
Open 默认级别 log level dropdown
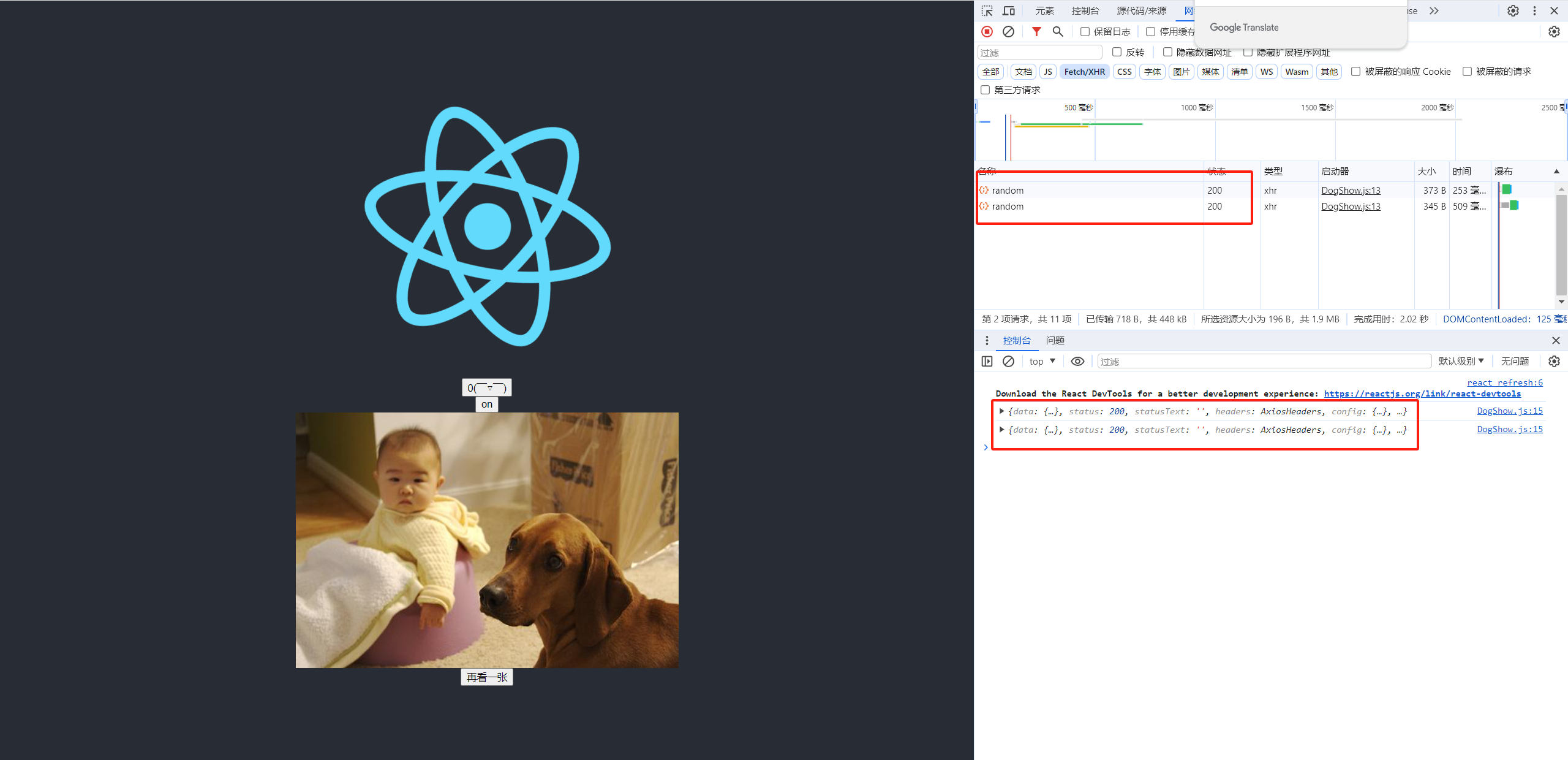point(1461,361)
